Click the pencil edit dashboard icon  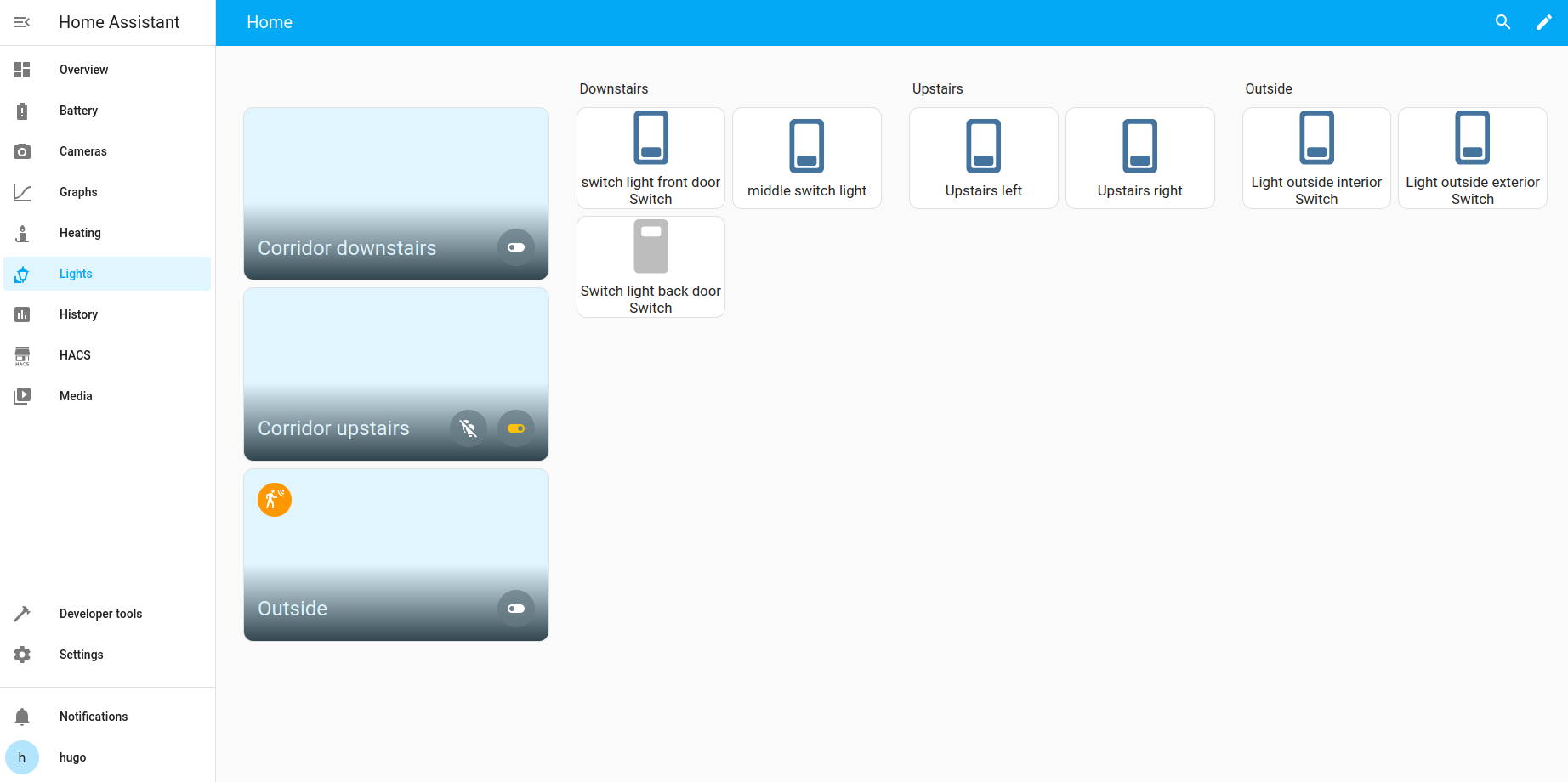click(x=1543, y=22)
